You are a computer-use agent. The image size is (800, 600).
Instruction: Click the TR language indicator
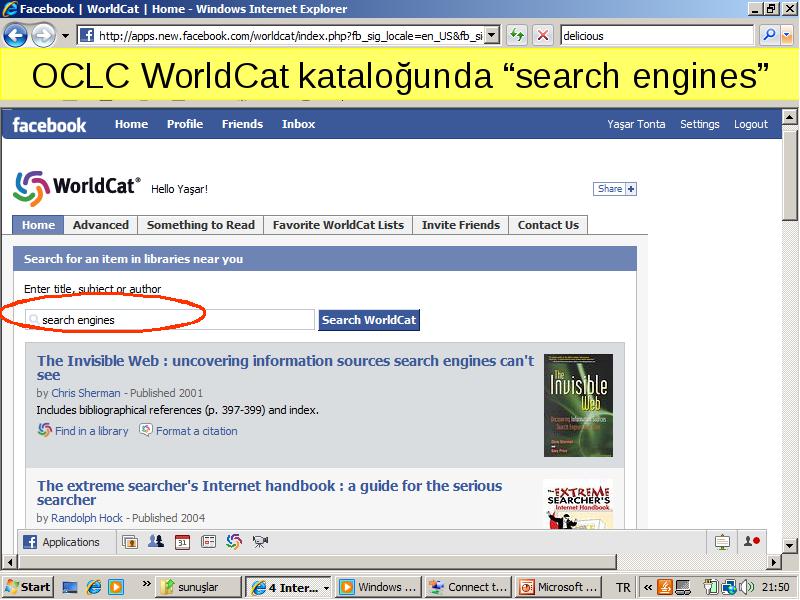point(623,588)
